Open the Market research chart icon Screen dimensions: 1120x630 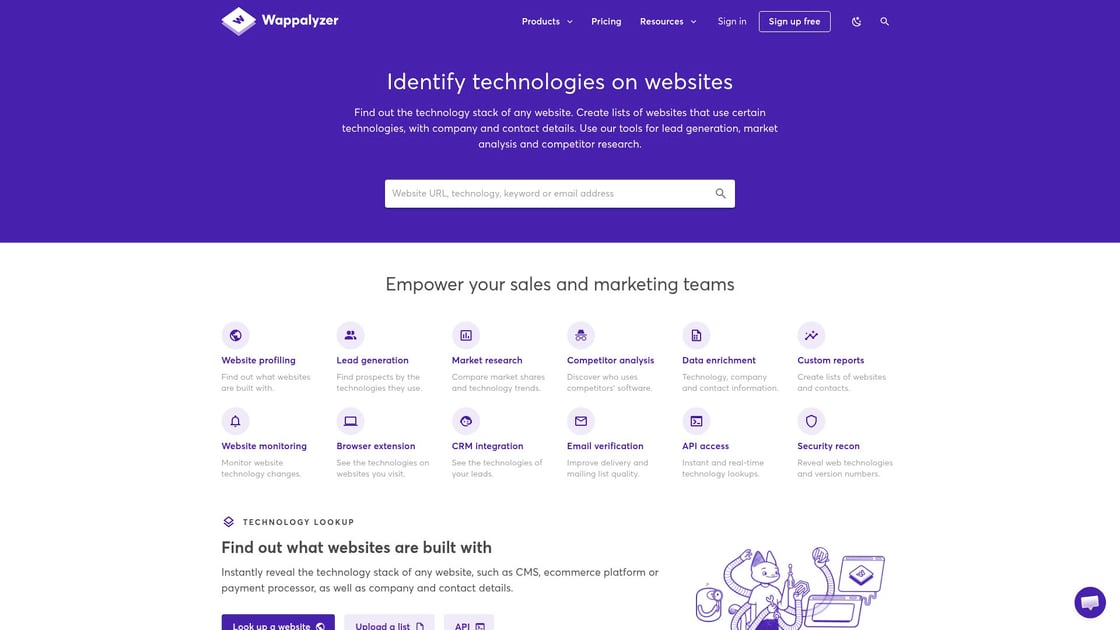pos(466,335)
